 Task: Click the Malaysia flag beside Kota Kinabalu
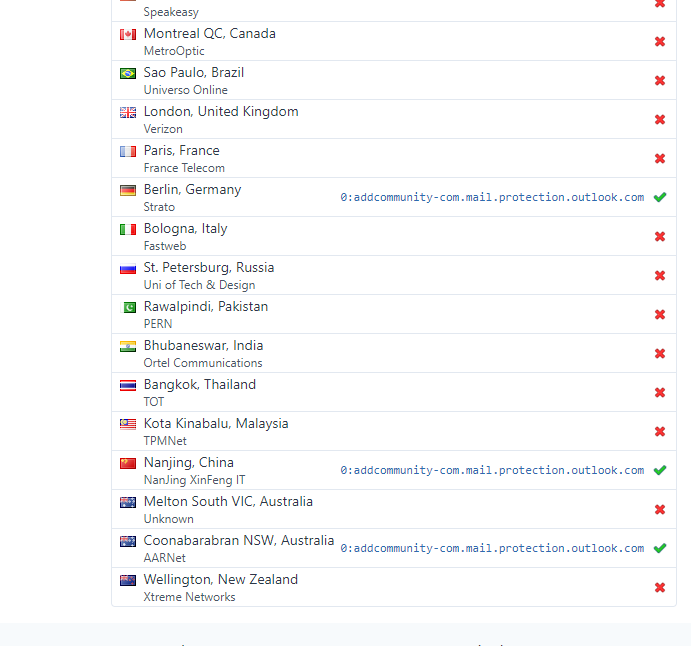click(x=128, y=425)
